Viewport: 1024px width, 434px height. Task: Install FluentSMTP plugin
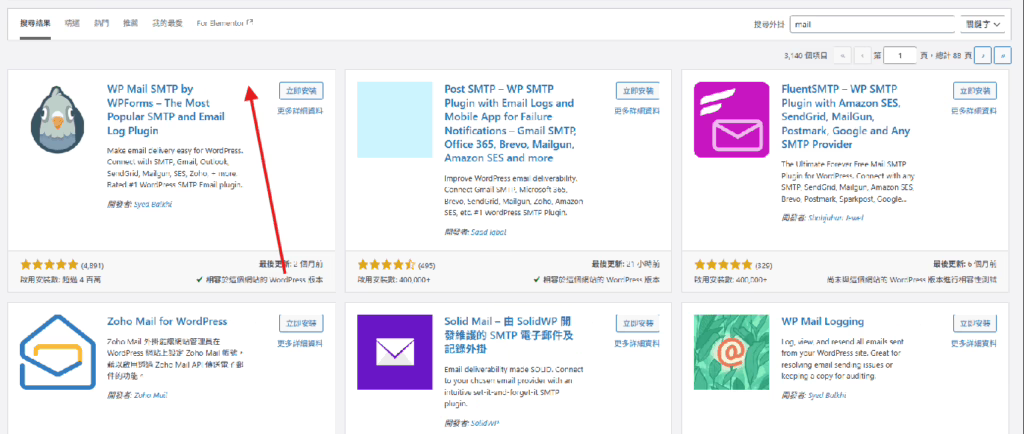pyautogui.click(x=975, y=91)
